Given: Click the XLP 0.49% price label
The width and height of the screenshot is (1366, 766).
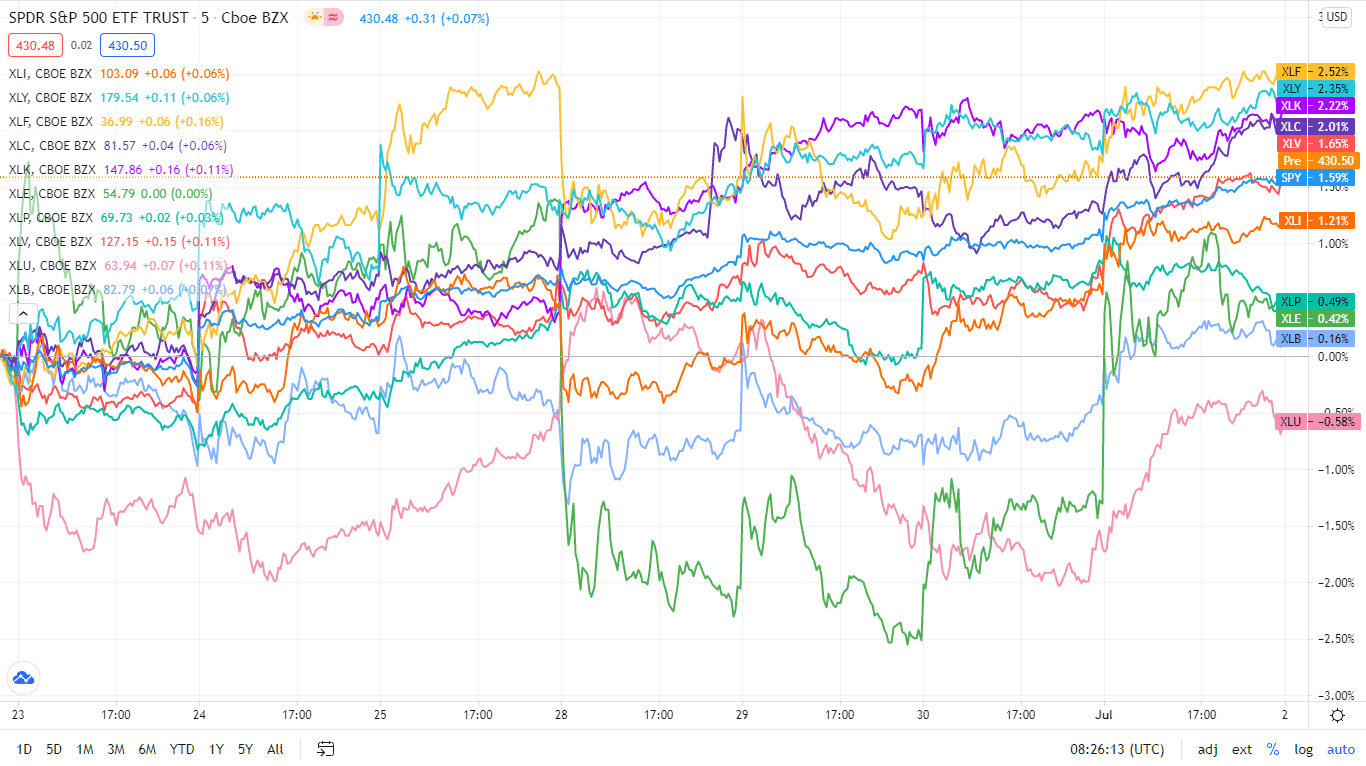Looking at the screenshot, I should coord(1315,302).
